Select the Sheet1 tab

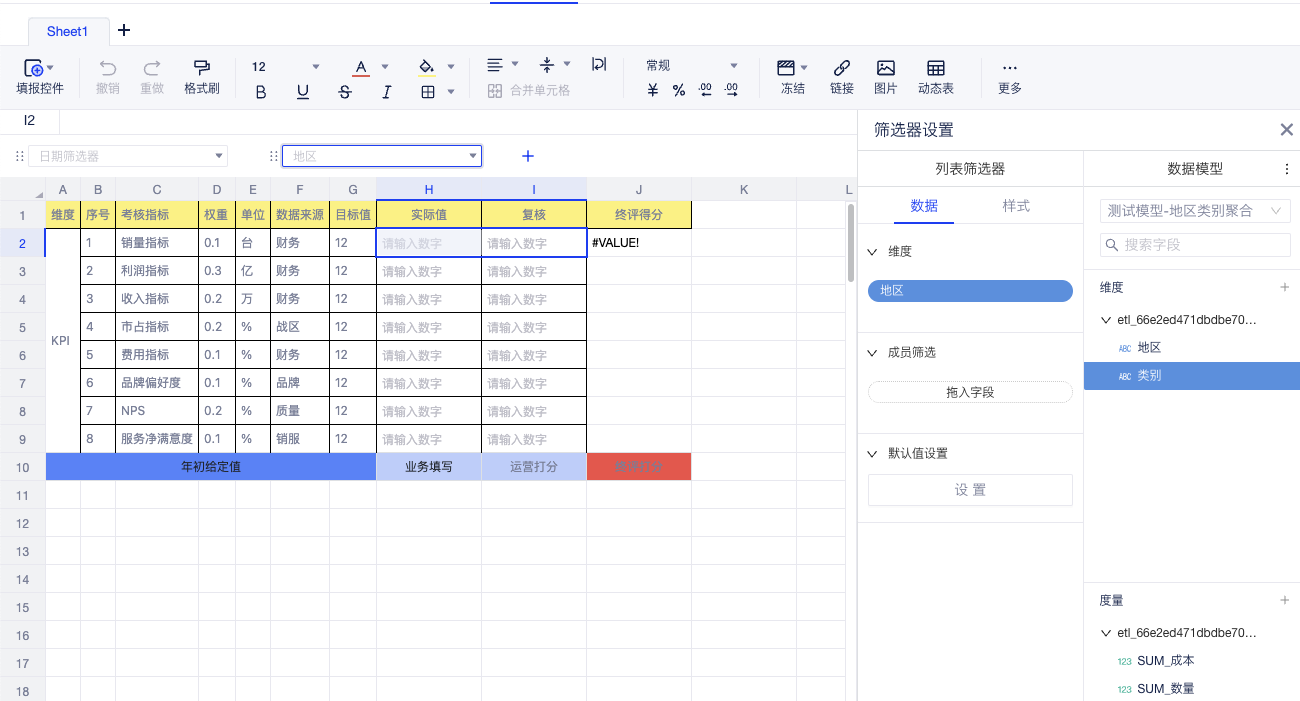(x=67, y=31)
